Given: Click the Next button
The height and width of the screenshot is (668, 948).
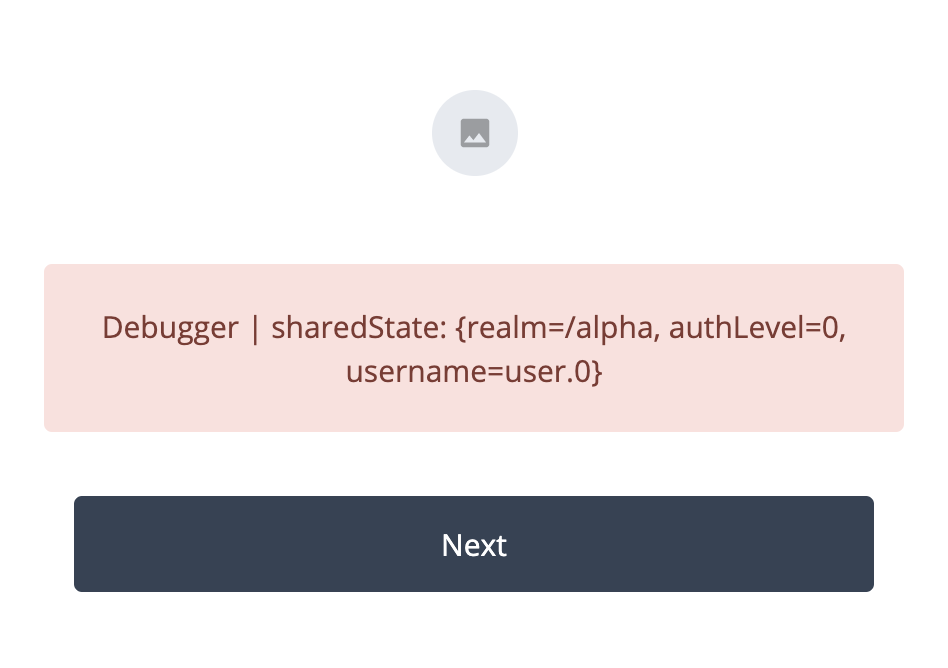Looking at the screenshot, I should pos(473,544).
